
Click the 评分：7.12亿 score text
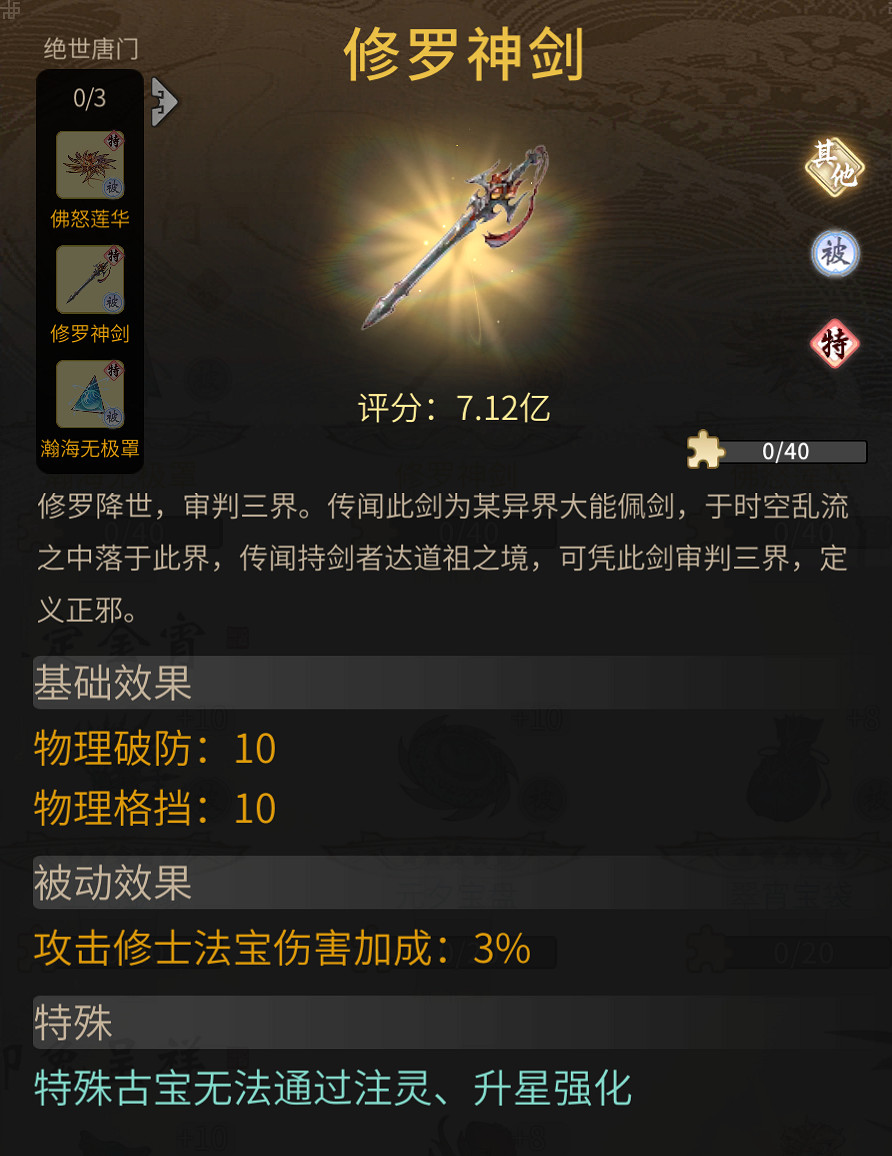click(454, 408)
